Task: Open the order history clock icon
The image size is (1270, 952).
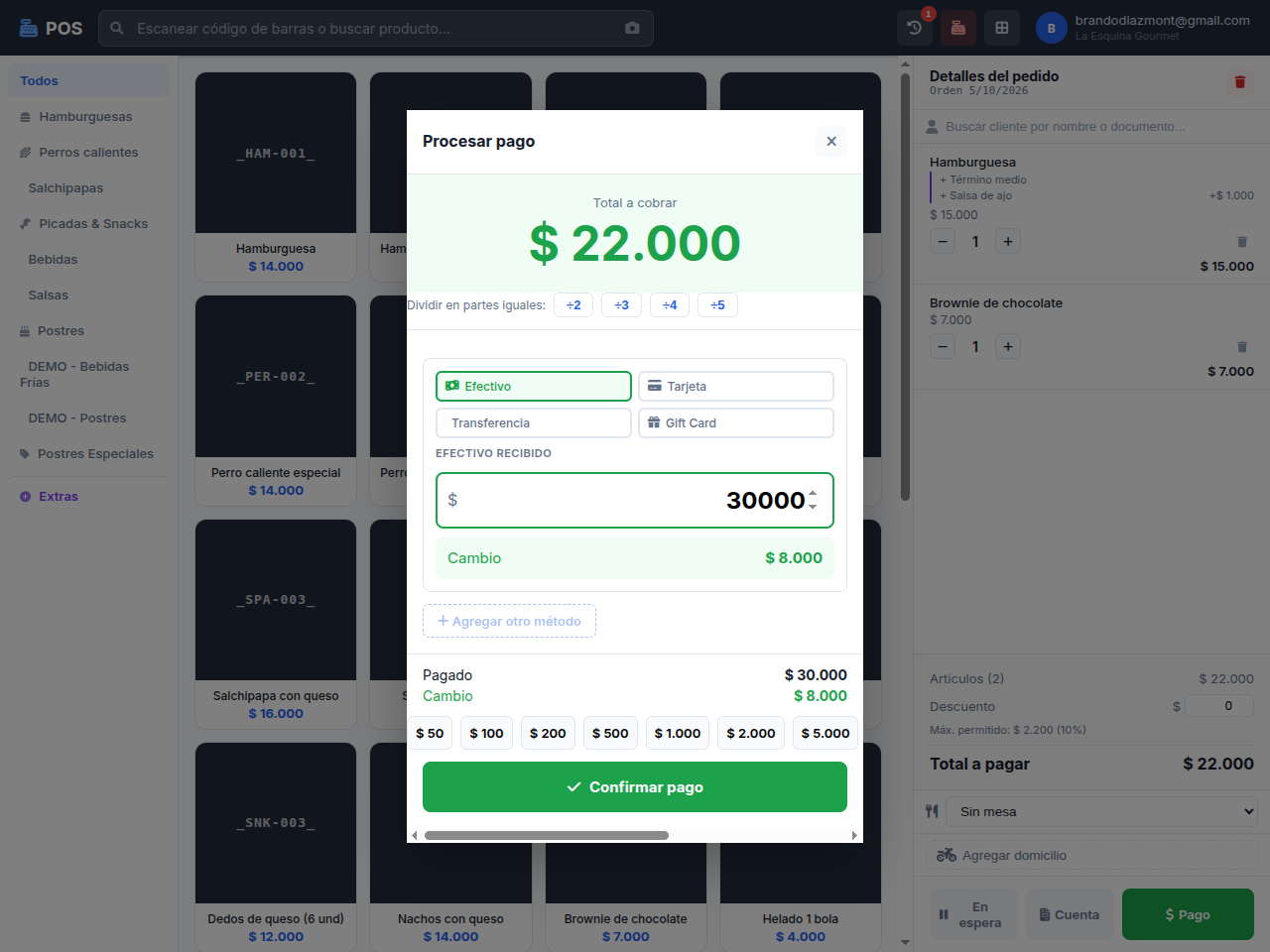Action: point(915,28)
